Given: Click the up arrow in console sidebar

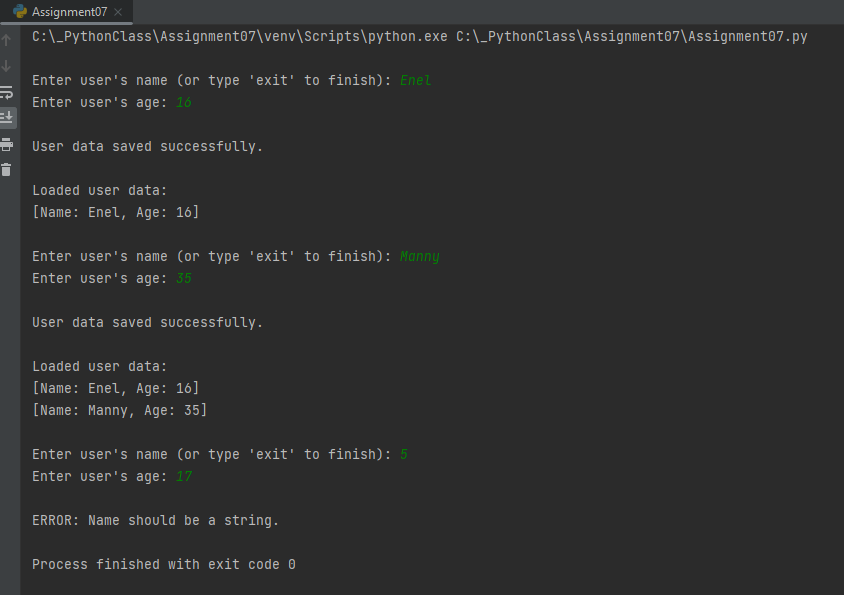Looking at the screenshot, I should pyautogui.click(x=6, y=39).
